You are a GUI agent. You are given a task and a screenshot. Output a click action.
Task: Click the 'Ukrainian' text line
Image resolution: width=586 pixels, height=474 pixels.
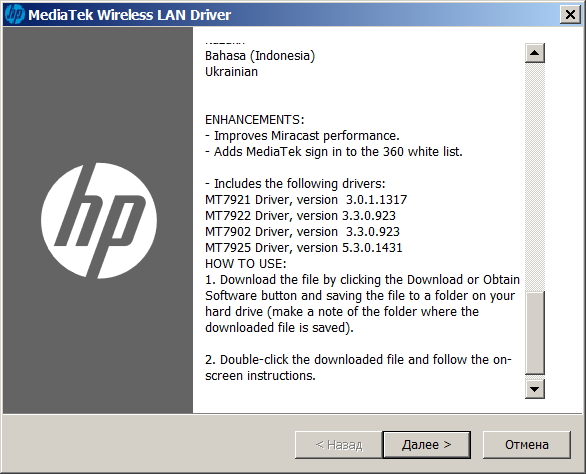point(231,72)
